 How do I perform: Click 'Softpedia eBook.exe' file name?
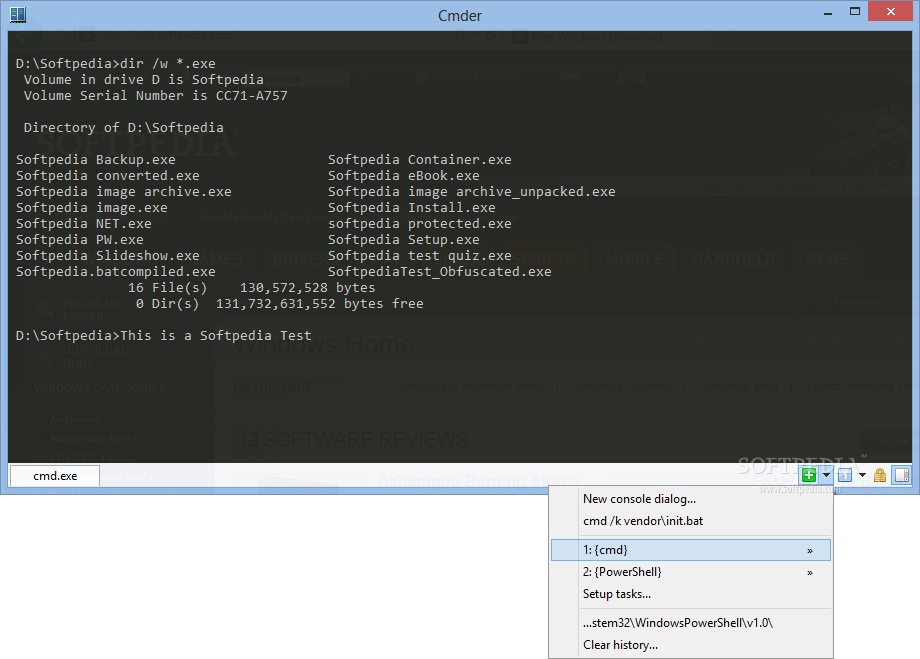coord(404,175)
